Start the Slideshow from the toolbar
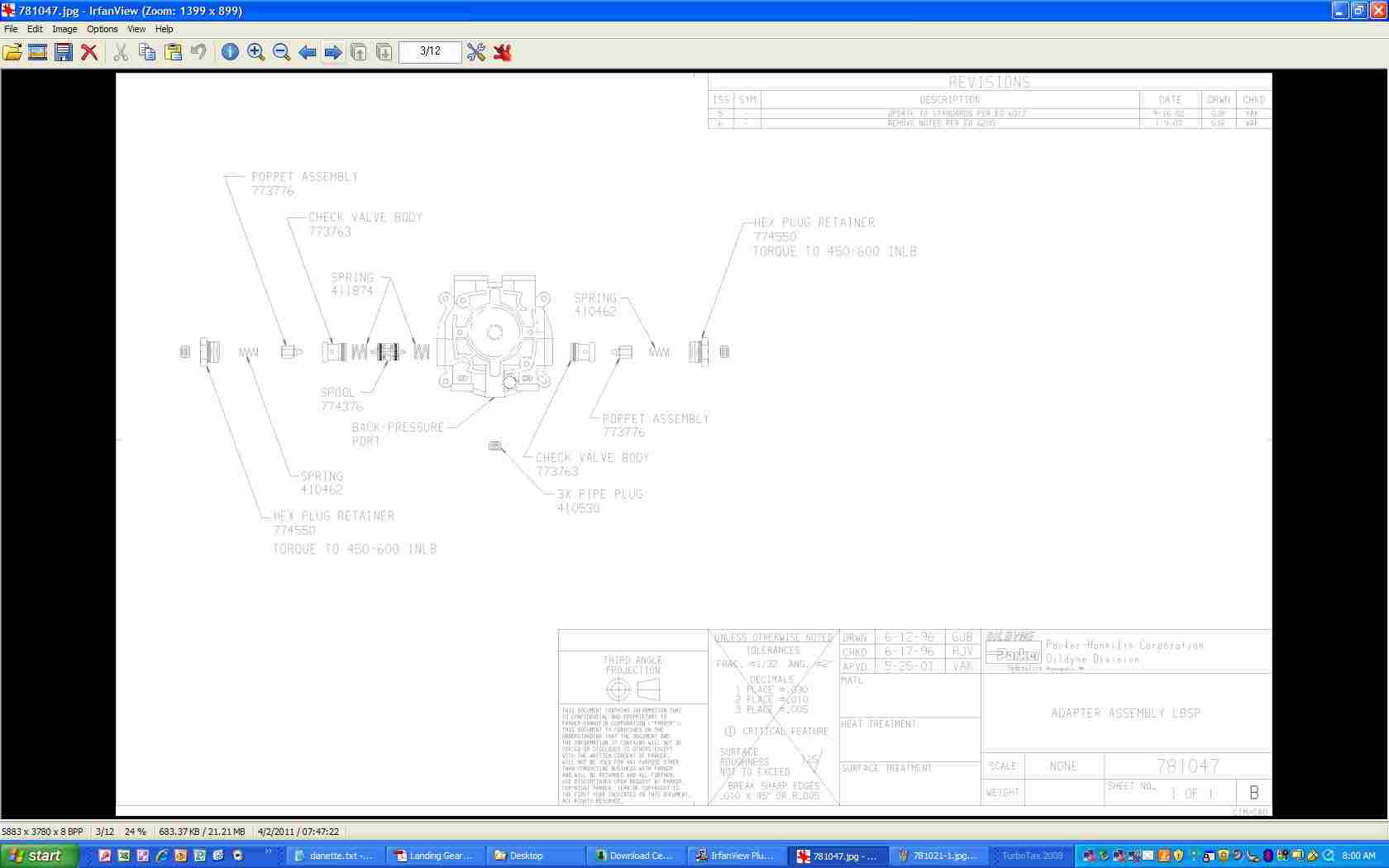Screen dimensions: 1389x868 click(37, 52)
